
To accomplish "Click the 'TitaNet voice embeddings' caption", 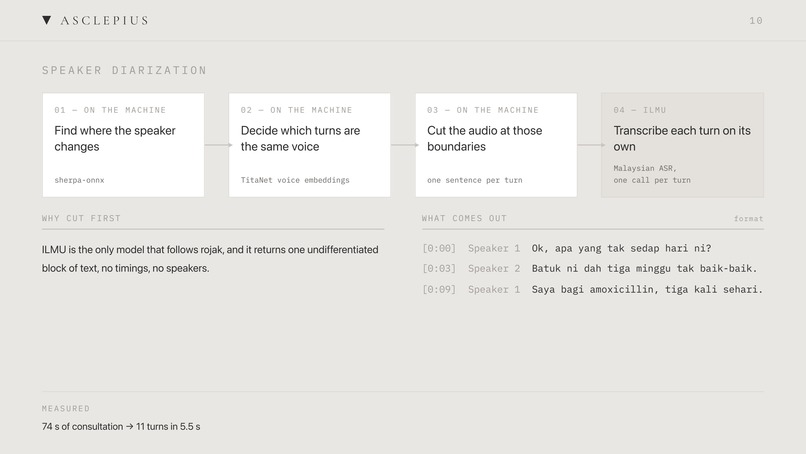I will [295, 180].
